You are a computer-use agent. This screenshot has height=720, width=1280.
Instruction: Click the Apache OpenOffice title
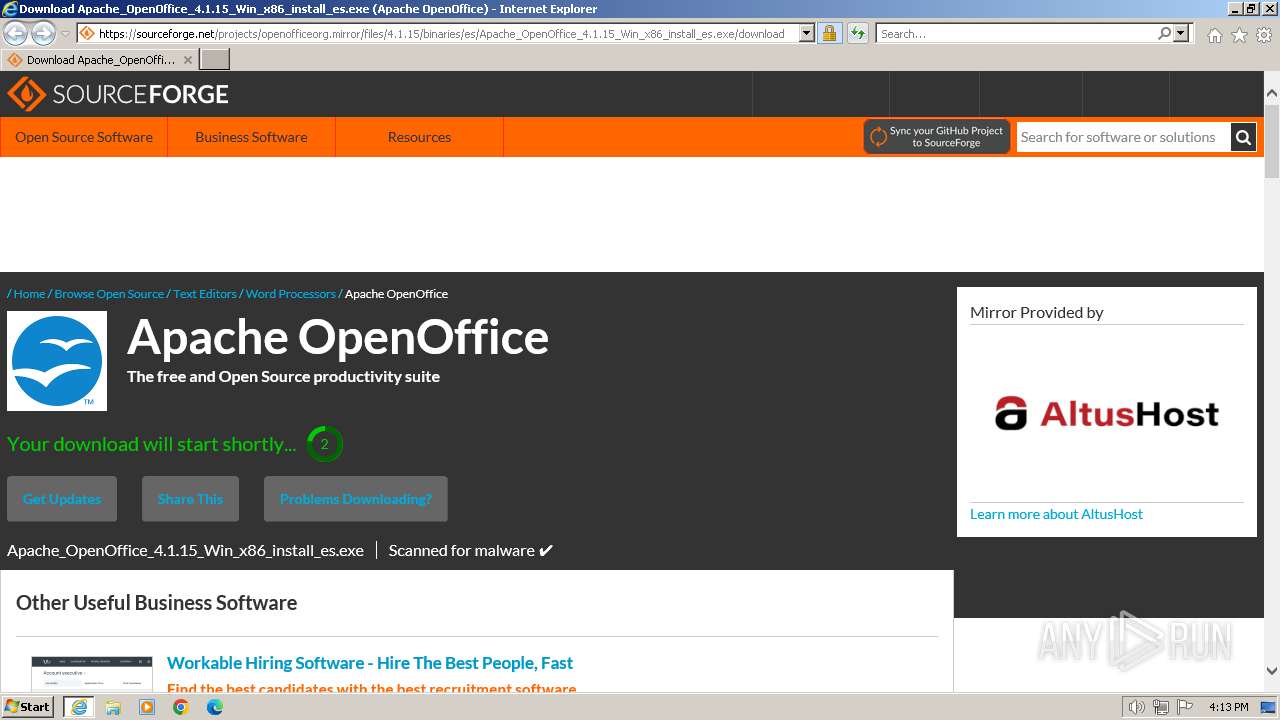(338, 337)
